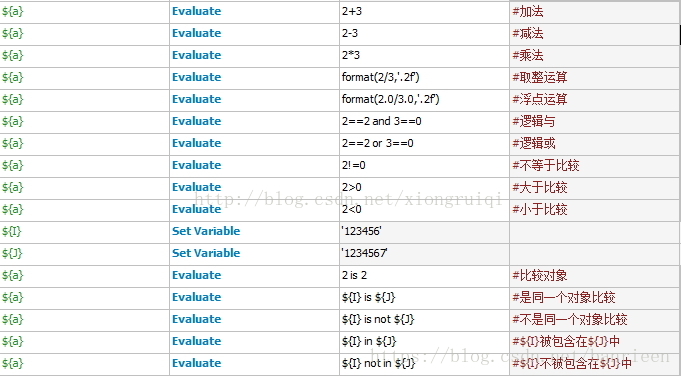Click the '2==2 and 3==0' cell
Image resolution: width=681 pixels, height=376 pixels.
[x=424, y=122]
